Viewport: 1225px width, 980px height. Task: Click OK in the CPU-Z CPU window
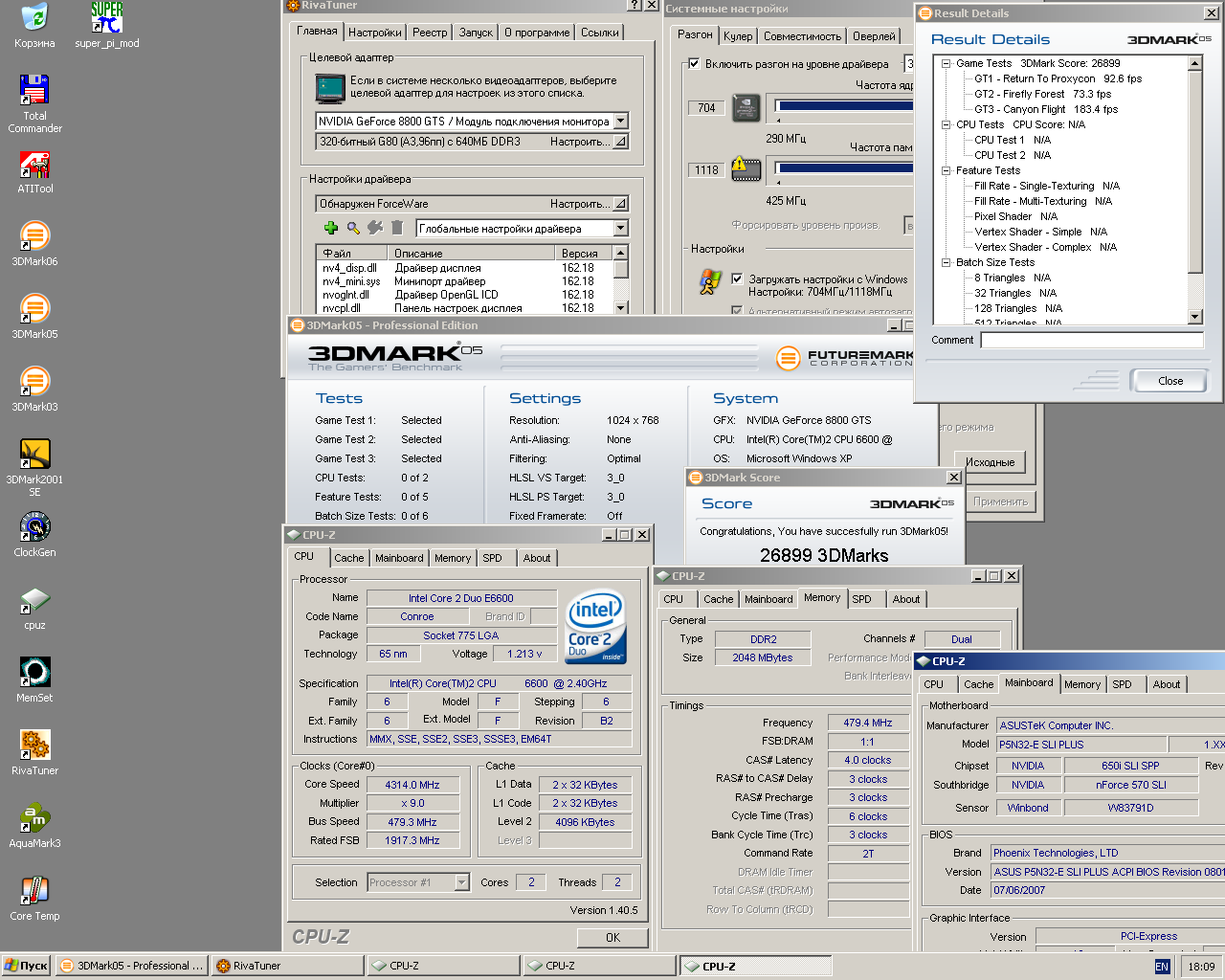(612, 938)
